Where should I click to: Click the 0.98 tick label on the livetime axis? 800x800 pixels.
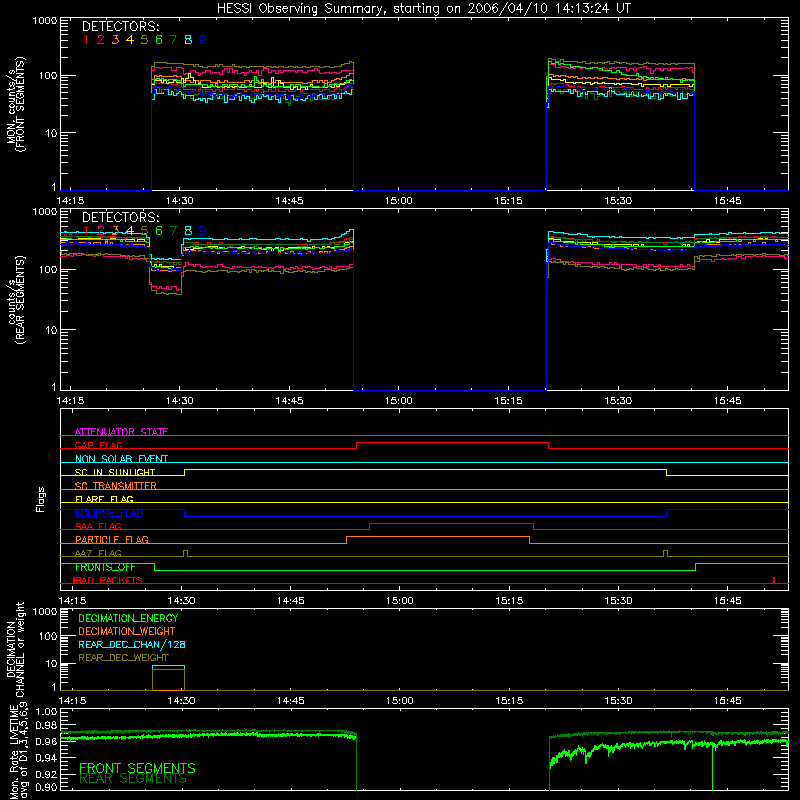tap(45, 725)
